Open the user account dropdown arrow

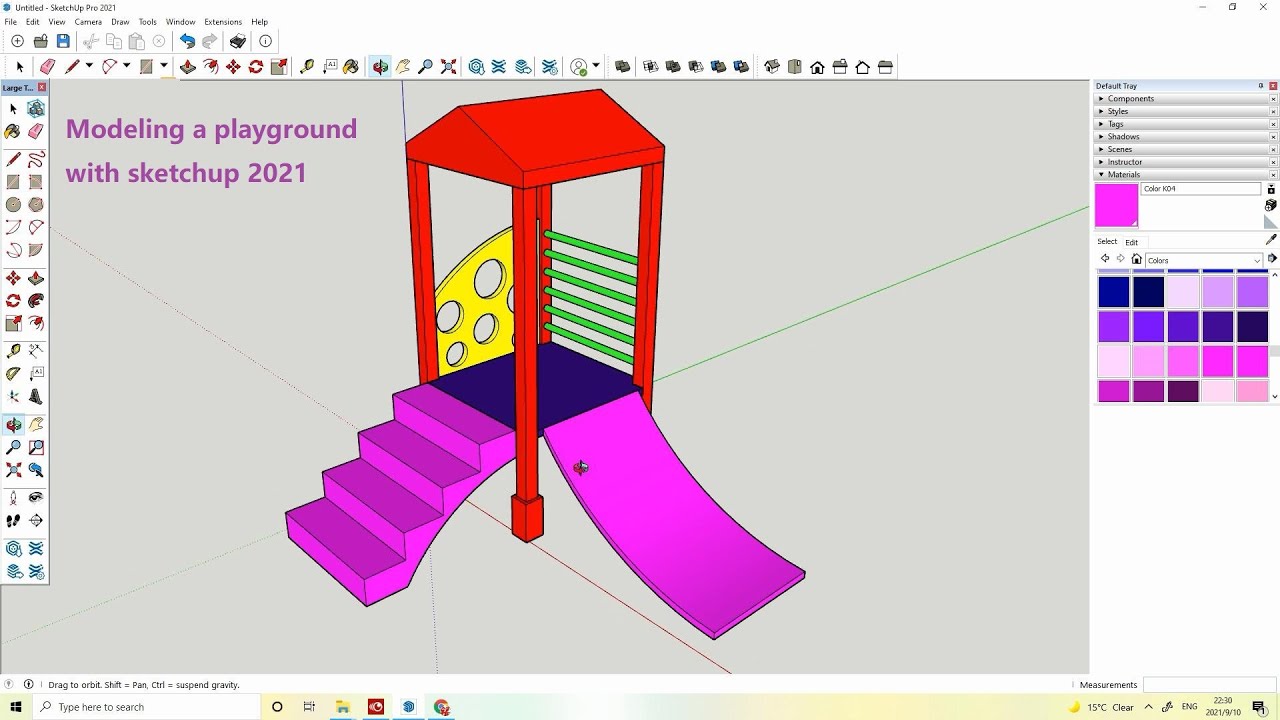pos(596,66)
